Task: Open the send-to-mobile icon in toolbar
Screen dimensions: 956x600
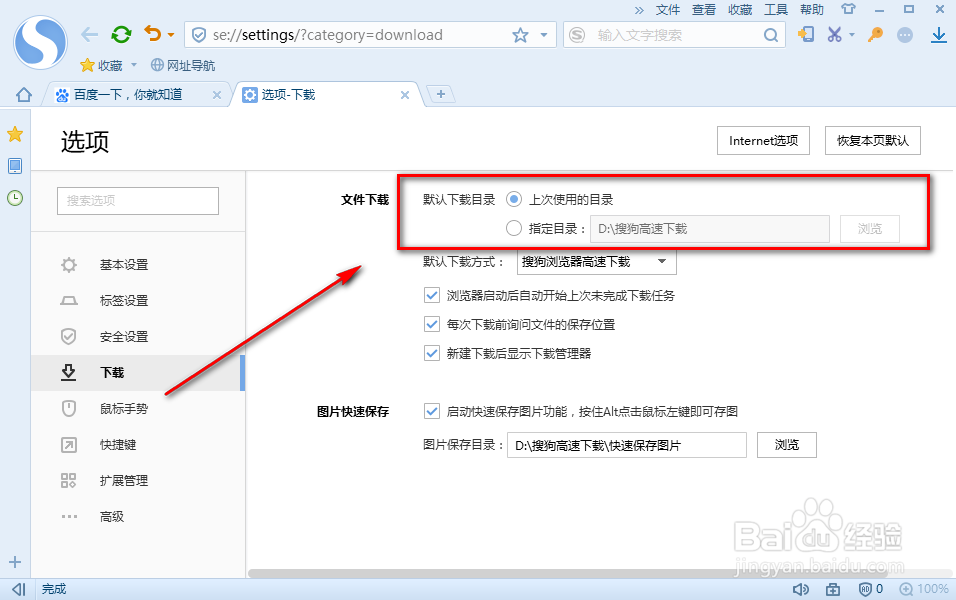Action: coord(805,34)
